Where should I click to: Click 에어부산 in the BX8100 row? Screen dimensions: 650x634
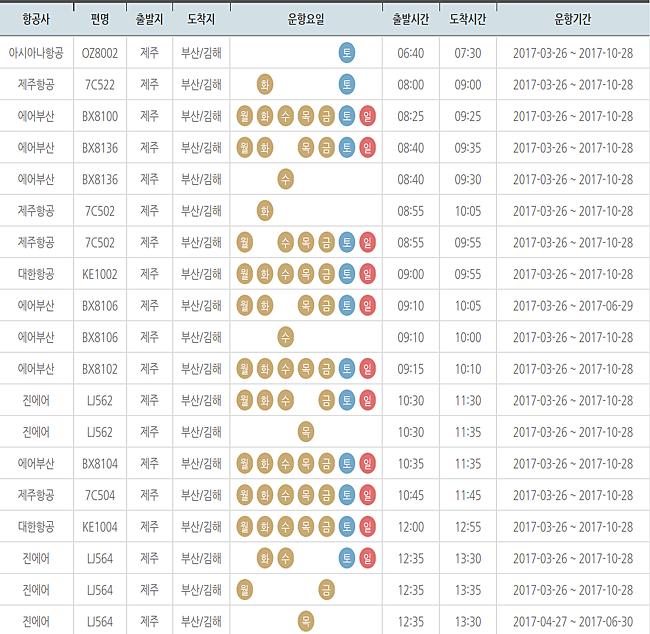pos(36,116)
